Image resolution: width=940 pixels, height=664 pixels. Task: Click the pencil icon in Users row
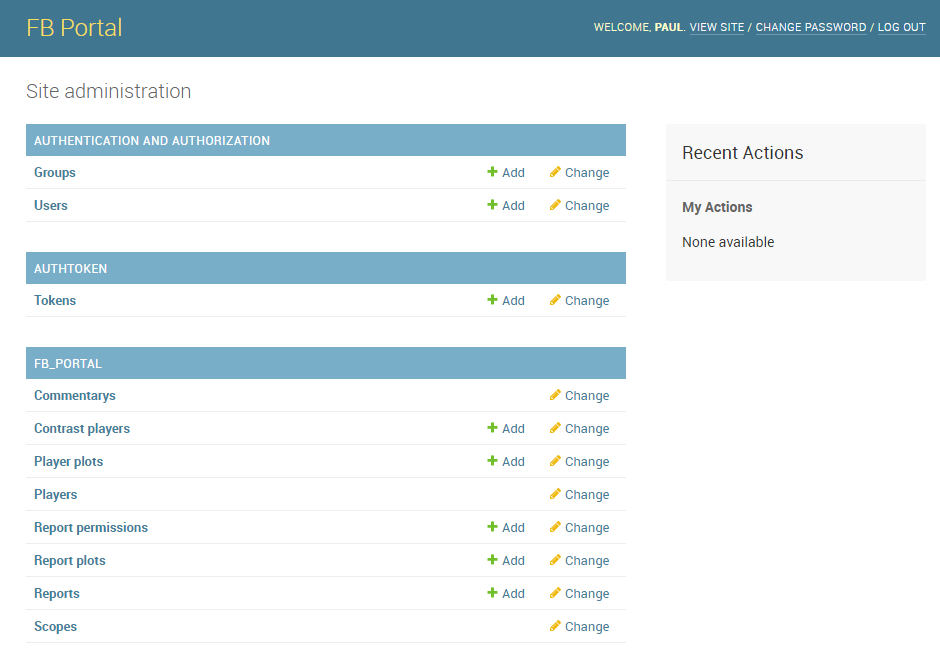pos(555,205)
